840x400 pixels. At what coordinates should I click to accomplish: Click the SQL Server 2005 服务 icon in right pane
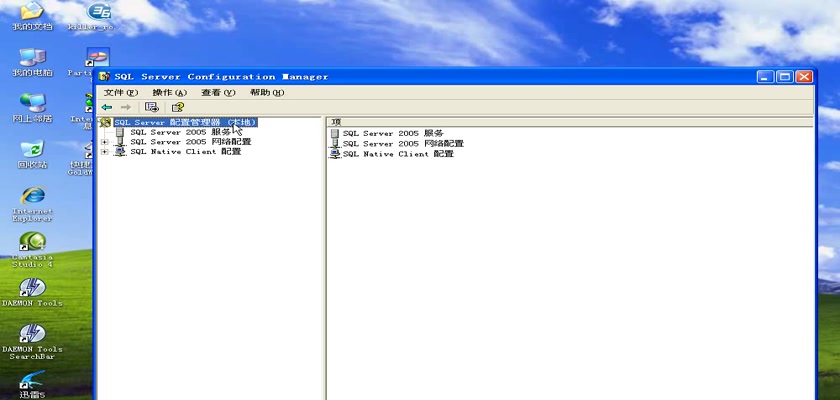pos(335,133)
